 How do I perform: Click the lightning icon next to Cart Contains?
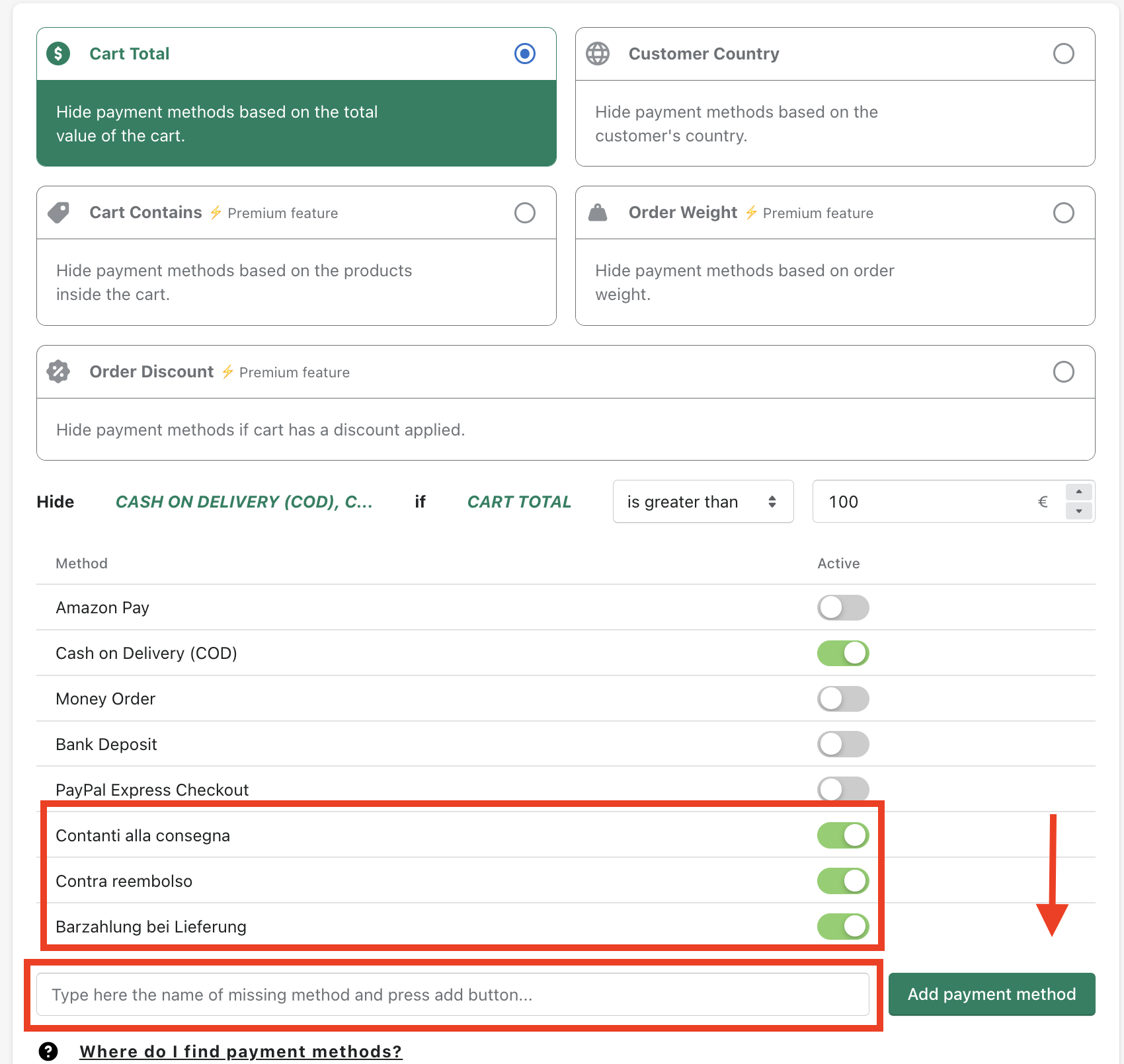click(x=216, y=212)
